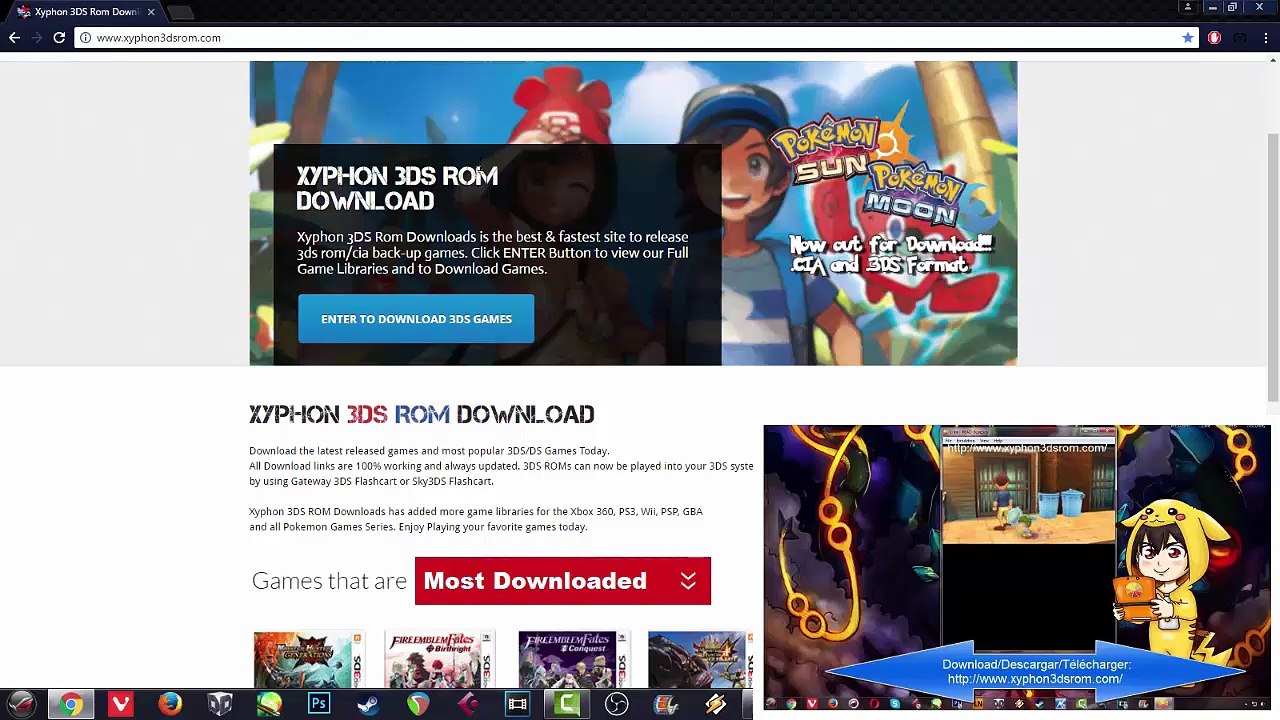This screenshot has width=1280, height=720.
Task: Switch to Camtasia on taskbar
Action: click(x=567, y=705)
